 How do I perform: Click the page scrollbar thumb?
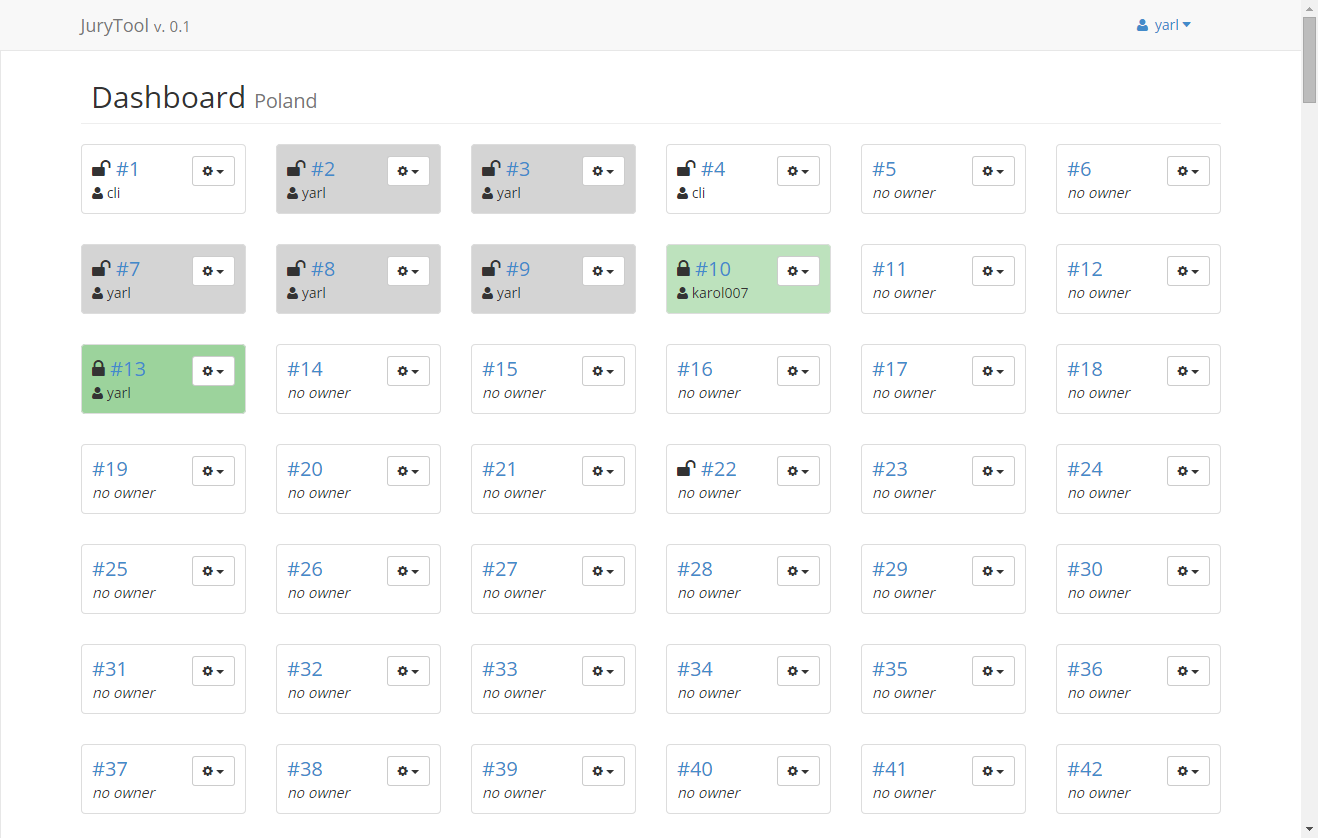pos(1309,60)
